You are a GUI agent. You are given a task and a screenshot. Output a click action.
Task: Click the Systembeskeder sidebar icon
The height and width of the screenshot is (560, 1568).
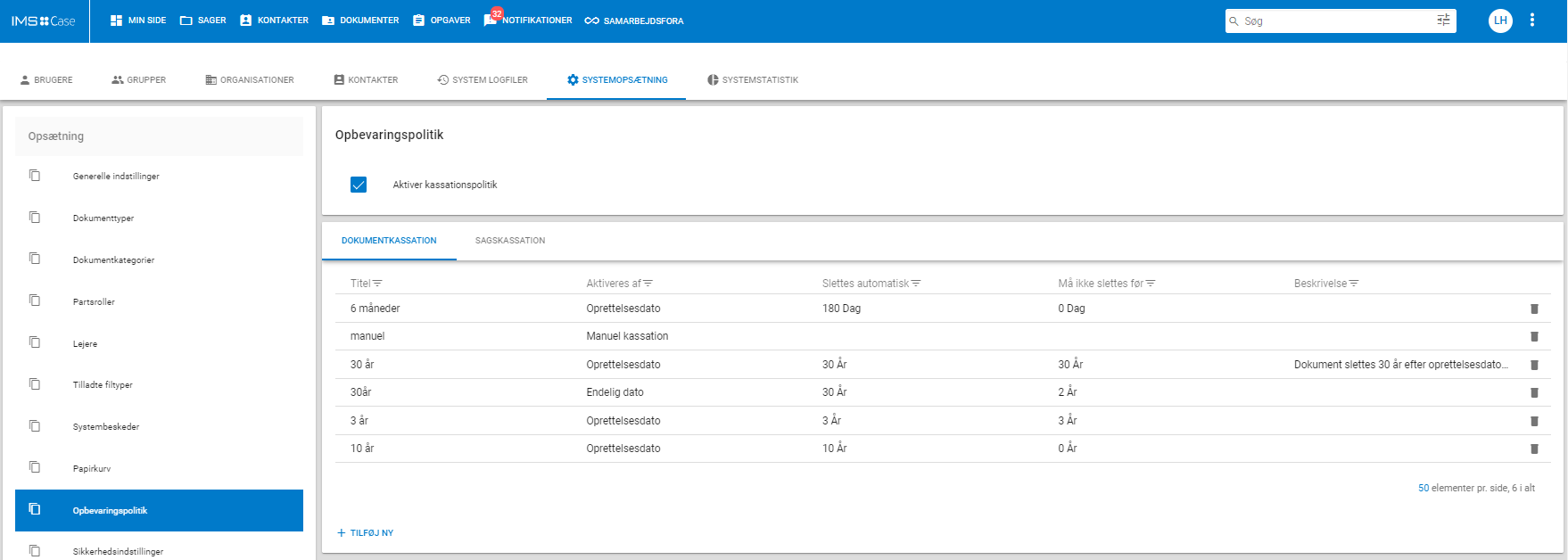(x=35, y=426)
